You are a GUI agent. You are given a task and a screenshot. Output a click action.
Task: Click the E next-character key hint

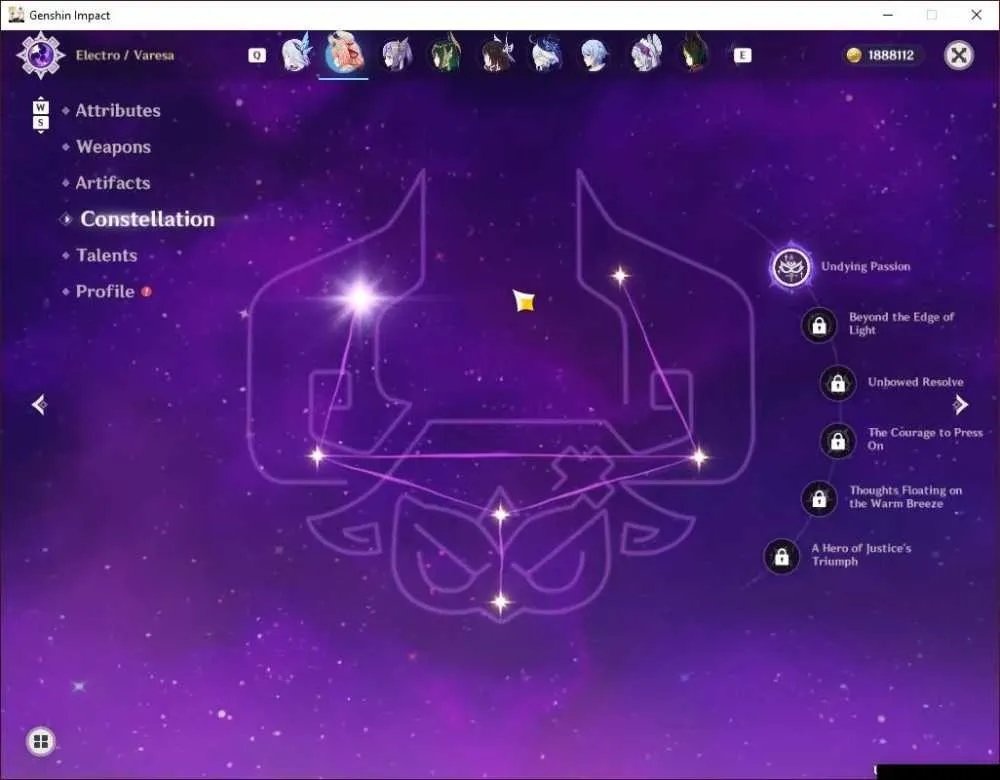point(742,55)
